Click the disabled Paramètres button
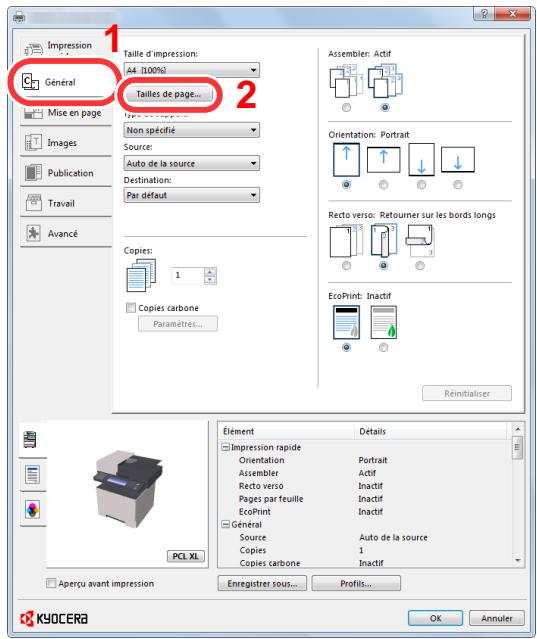The image size is (537, 639). [x=178, y=324]
